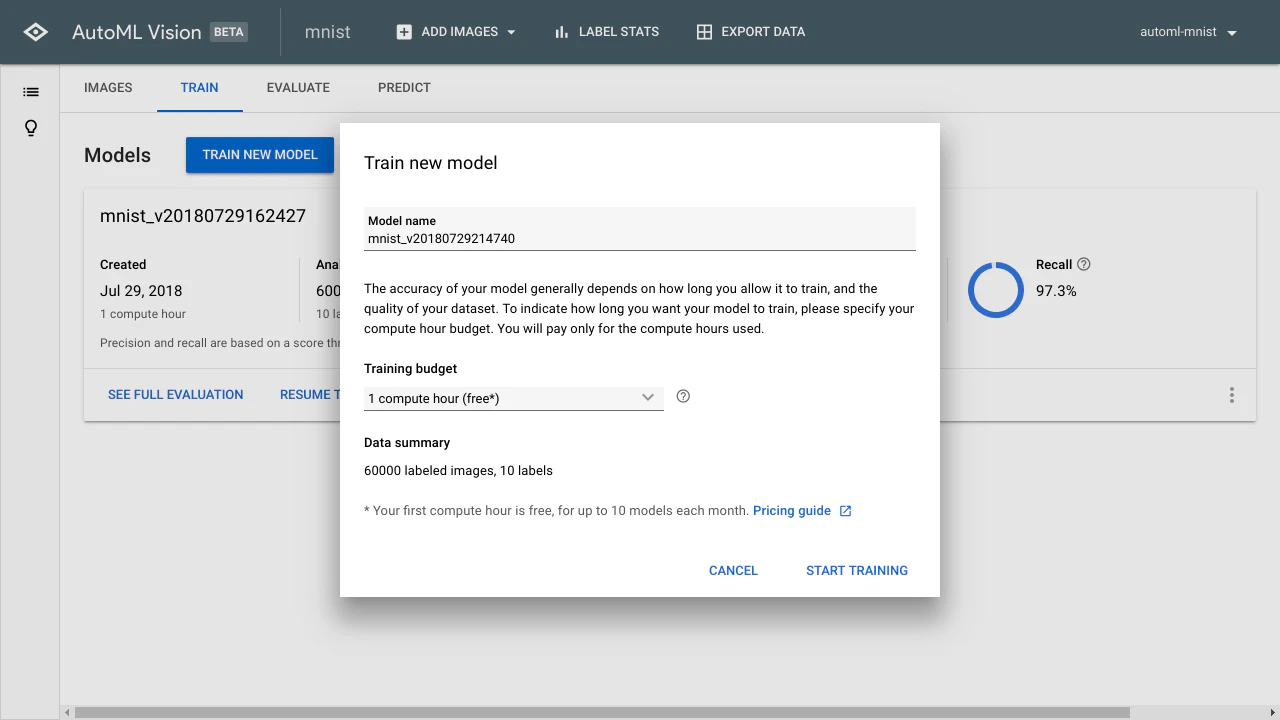This screenshot has height=720, width=1280.
Task: Click the BETA badge label
Action: tap(228, 32)
